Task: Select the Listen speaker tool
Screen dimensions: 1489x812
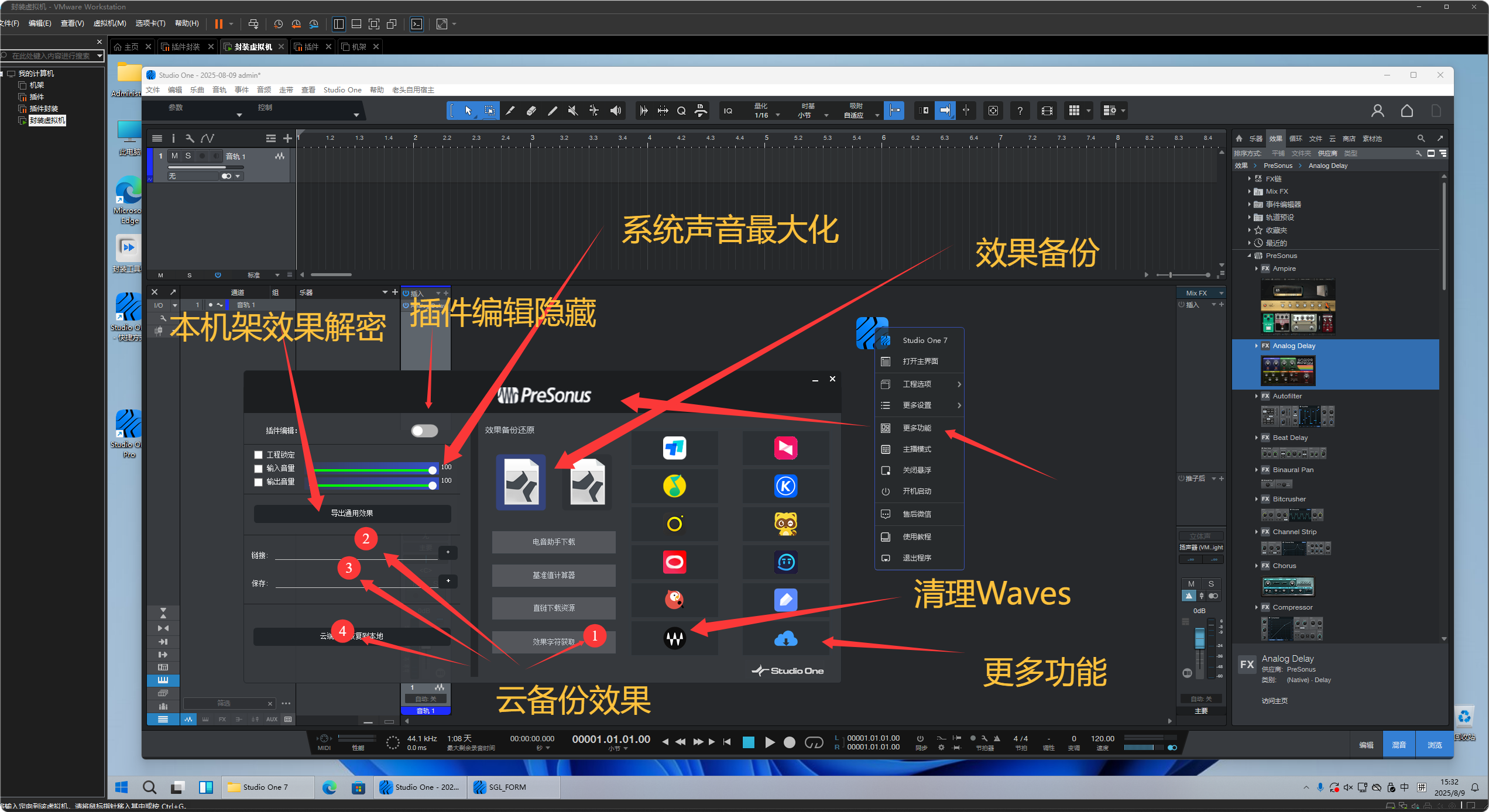Action: (x=616, y=111)
